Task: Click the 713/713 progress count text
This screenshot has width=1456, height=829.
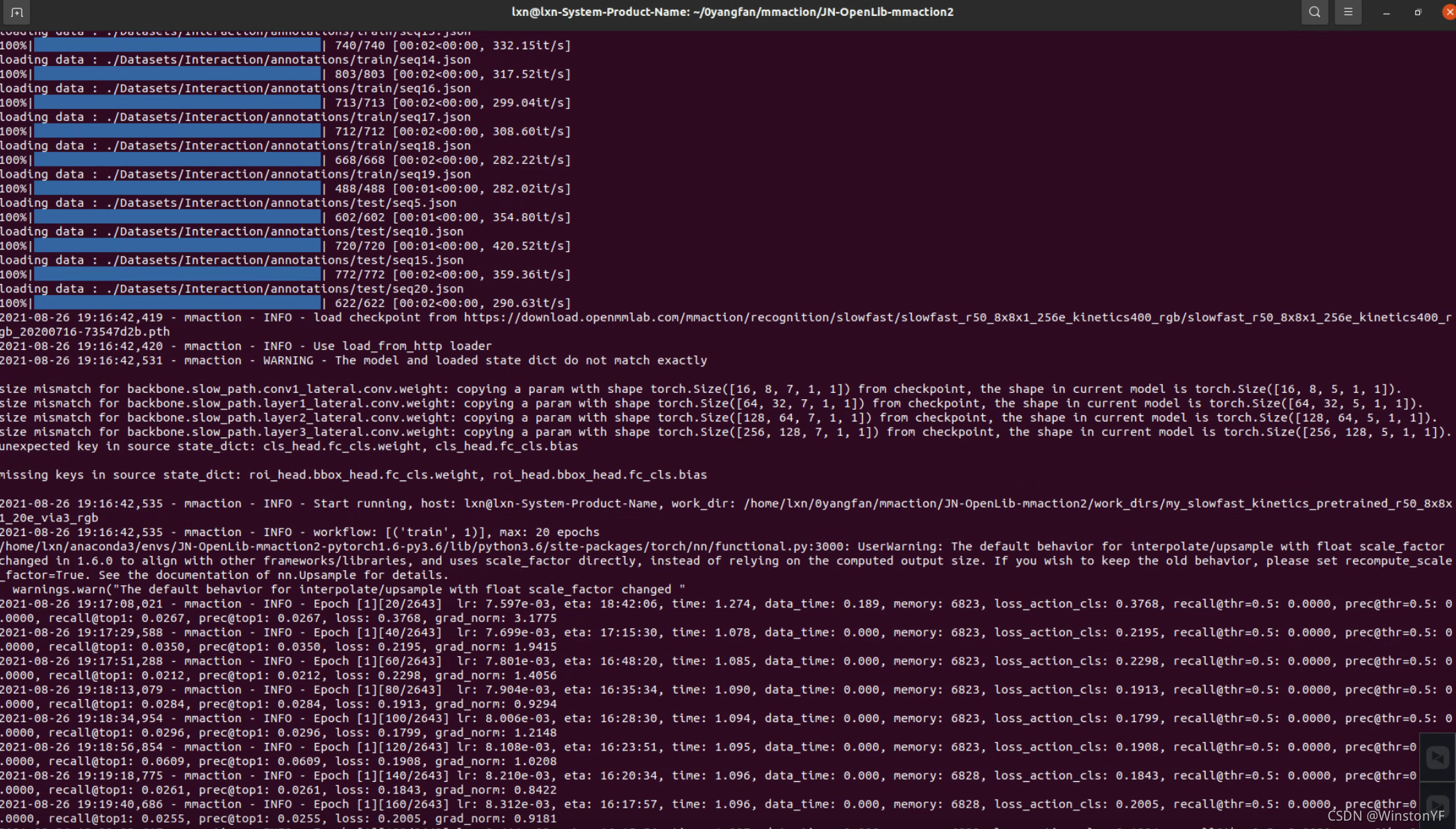Action: 360,103
